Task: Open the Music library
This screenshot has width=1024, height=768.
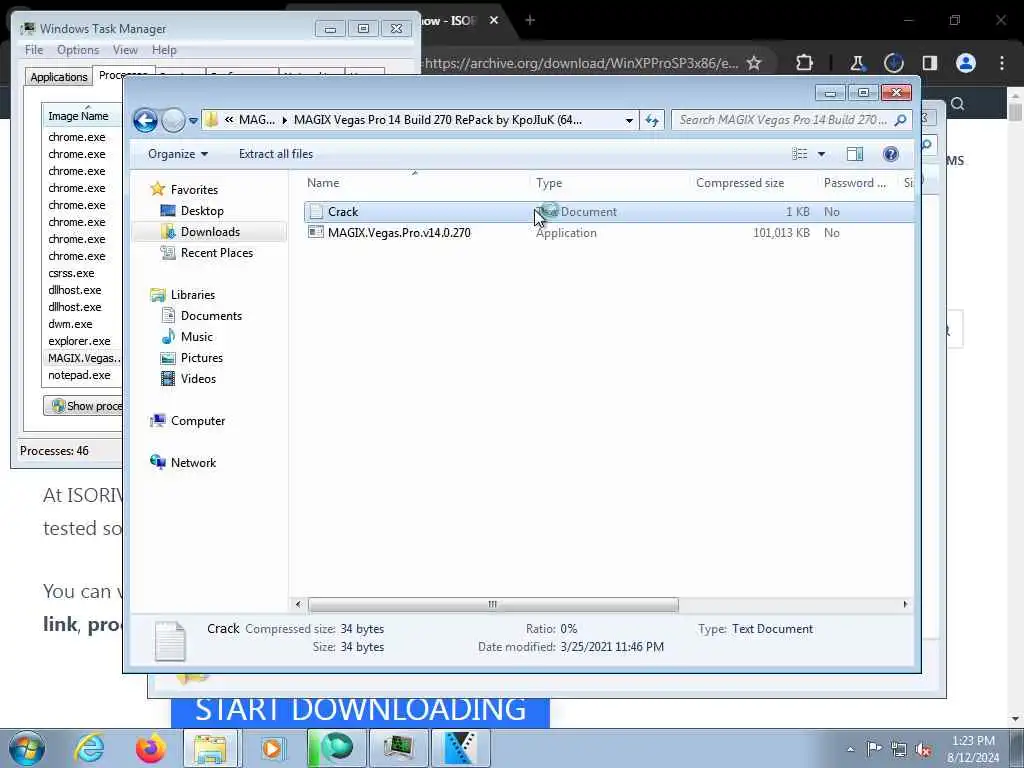Action: 196,337
